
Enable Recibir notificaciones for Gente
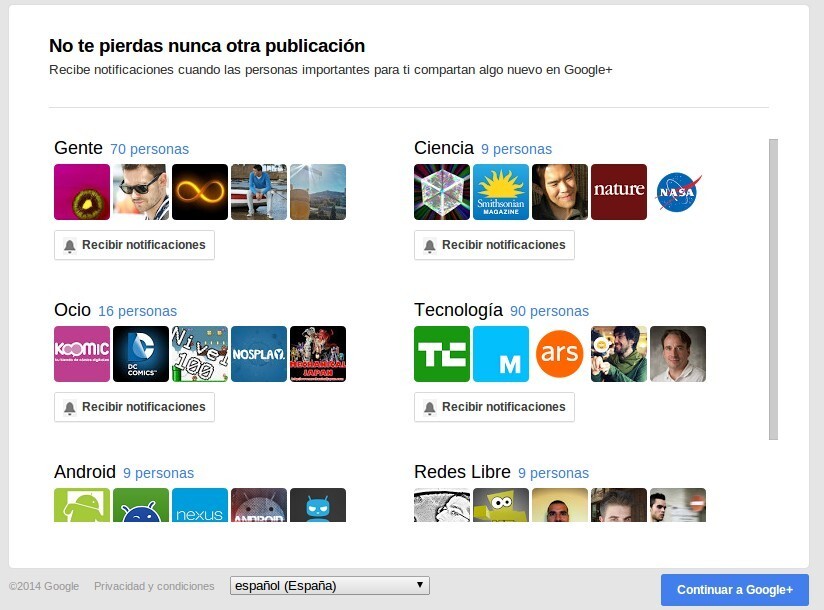[x=134, y=244]
